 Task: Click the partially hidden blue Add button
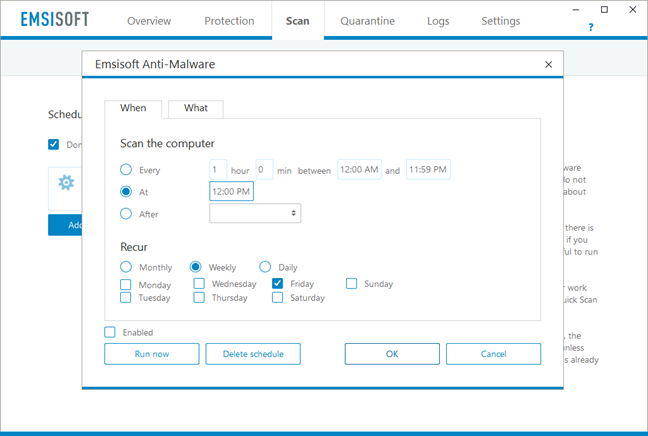(65, 225)
